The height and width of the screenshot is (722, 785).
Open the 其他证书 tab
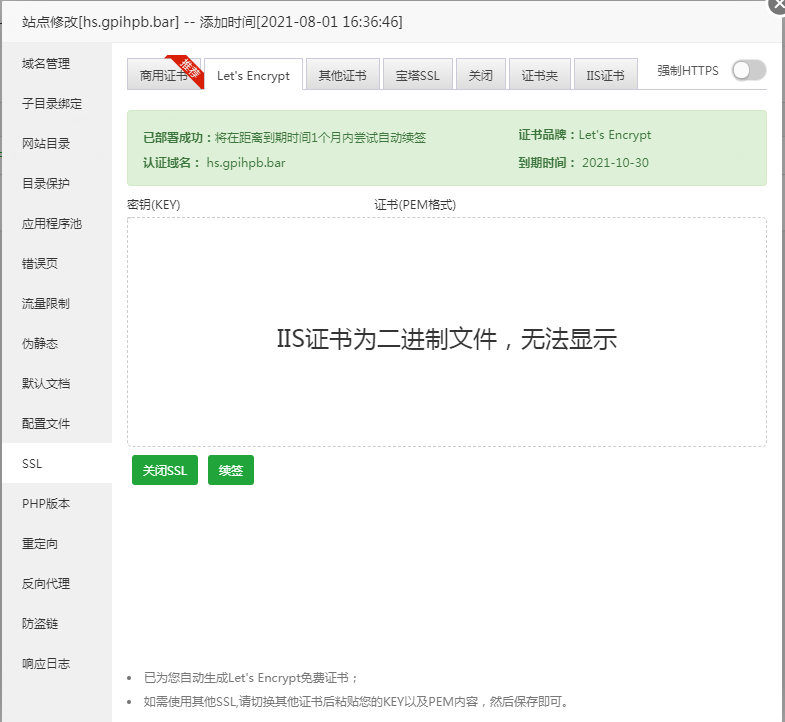pos(342,75)
